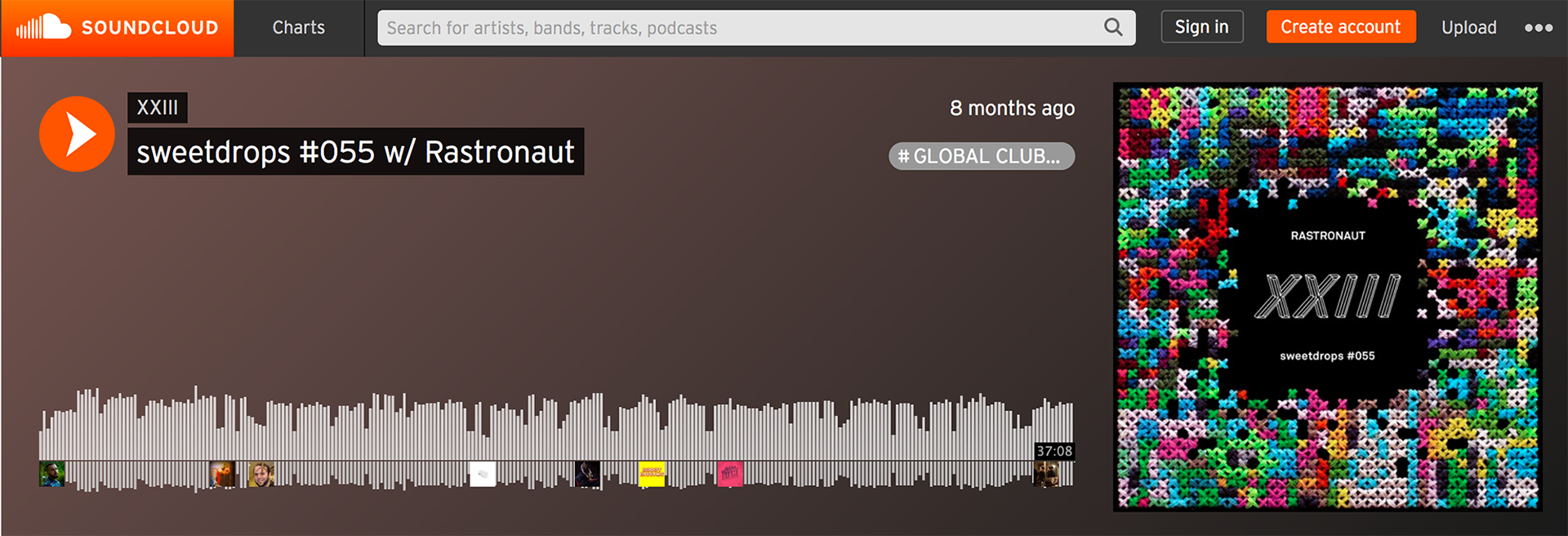
Task: Open the three-dots more menu
Action: point(1539,28)
